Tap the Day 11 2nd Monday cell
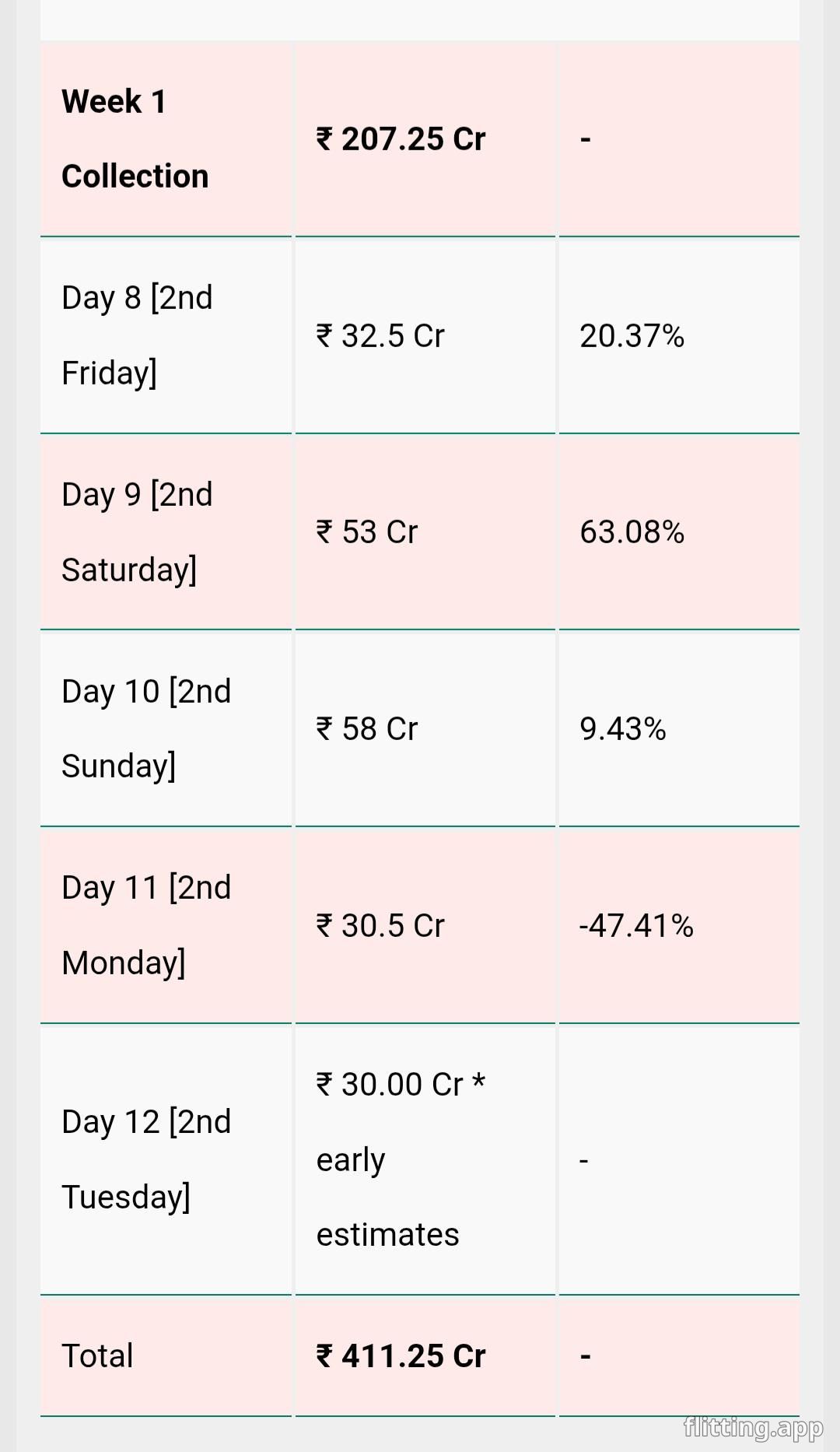The width and height of the screenshot is (840, 1452). [x=146, y=925]
